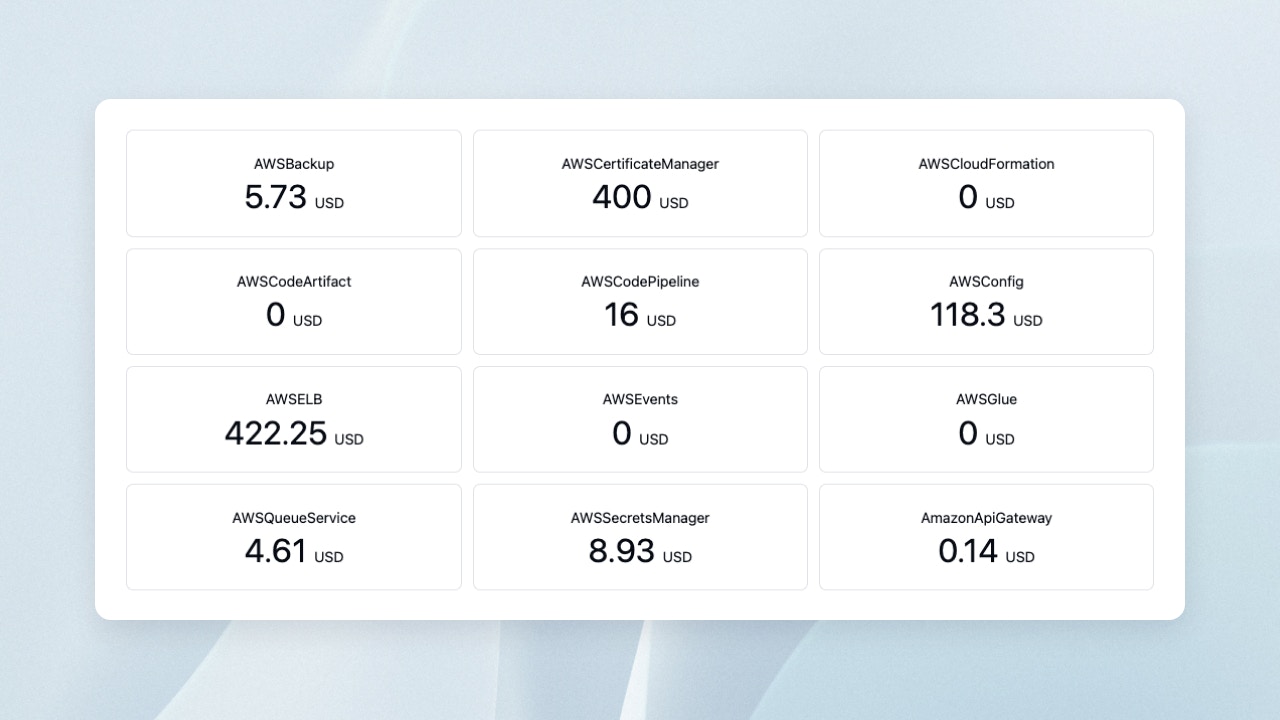Select the 0 value under AWSCloudFormation
Viewport: 1280px width, 720px height.
(968, 197)
